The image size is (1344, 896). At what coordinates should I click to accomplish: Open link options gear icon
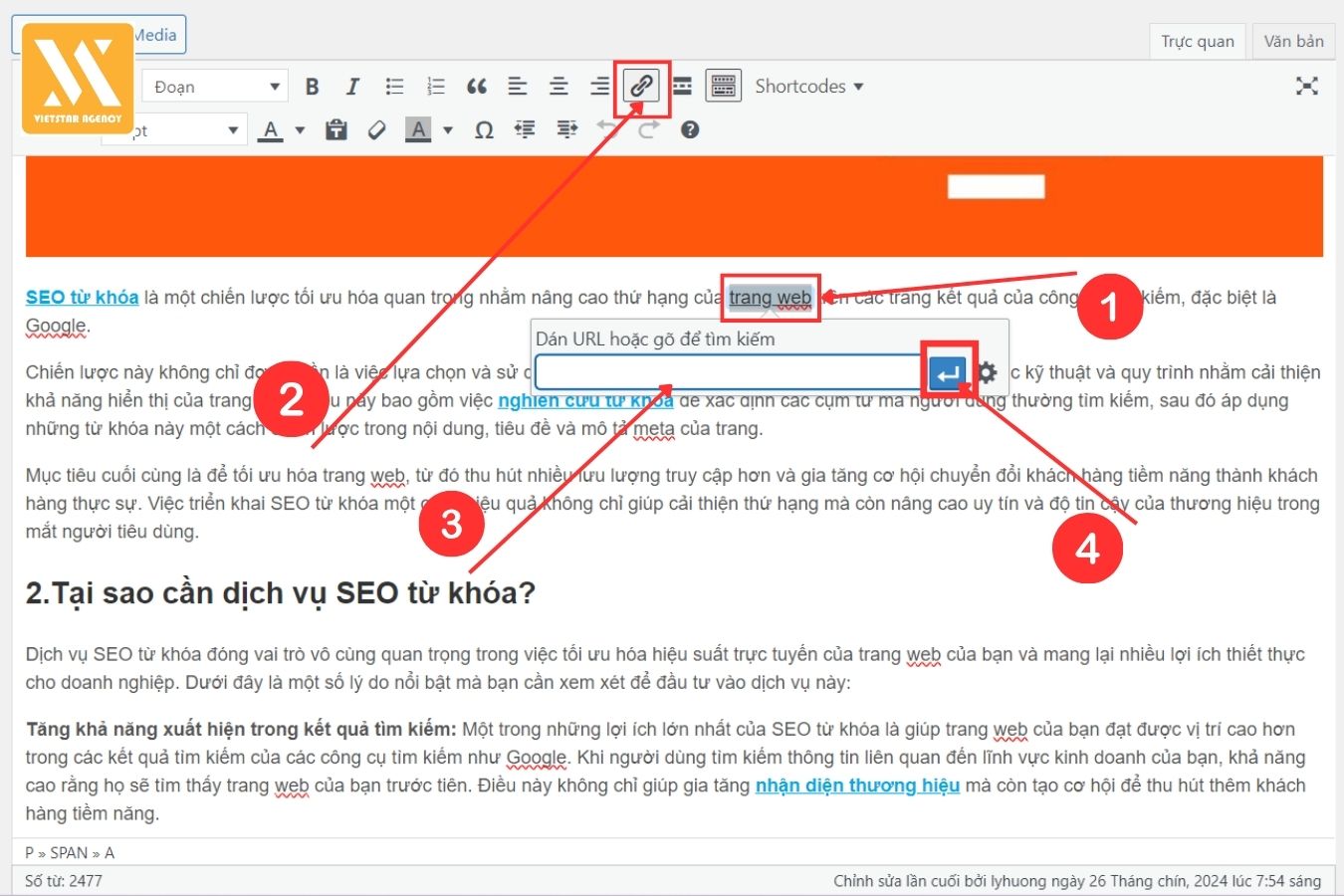click(987, 373)
